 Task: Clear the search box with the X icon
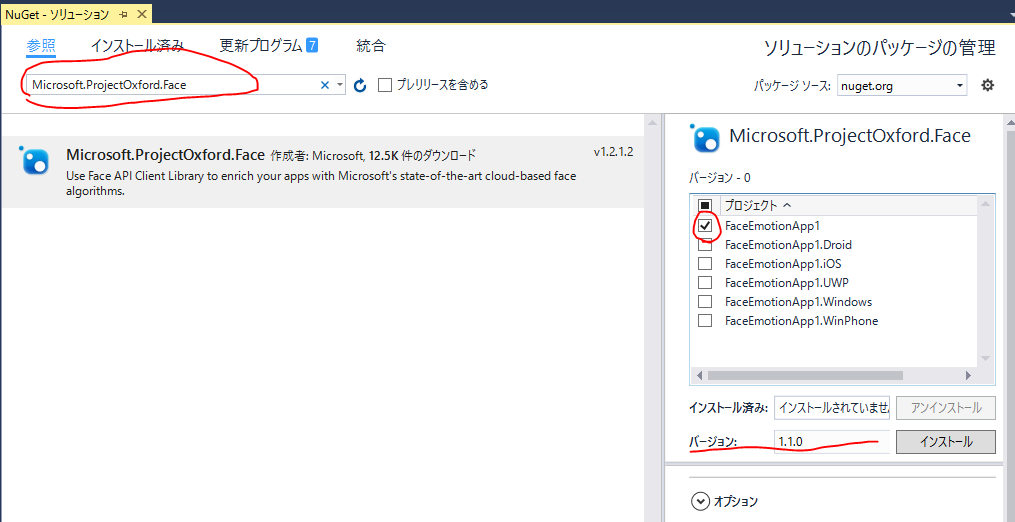[x=326, y=85]
